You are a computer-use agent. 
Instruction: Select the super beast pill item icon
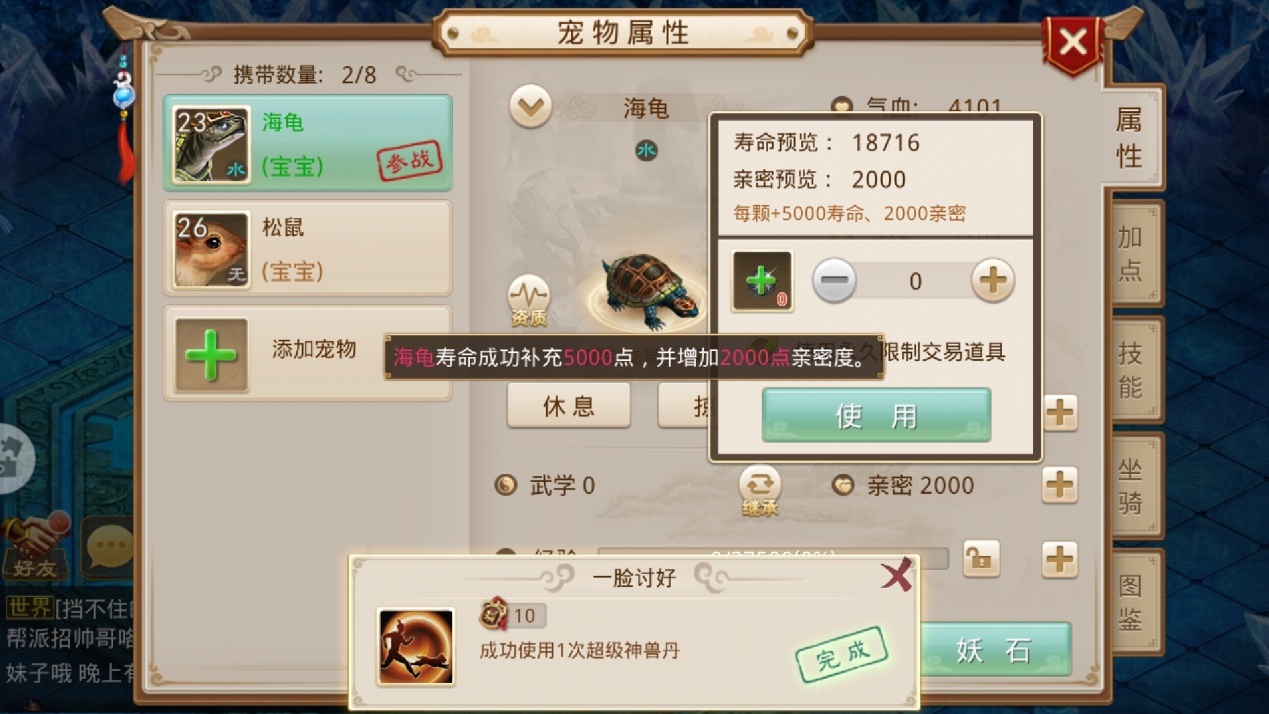762,281
